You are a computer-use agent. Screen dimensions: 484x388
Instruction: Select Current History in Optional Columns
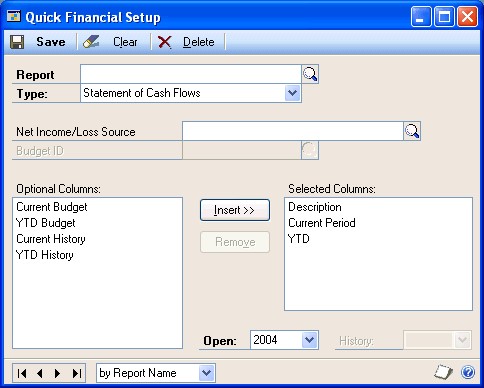pyautogui.click(x=51, y=239)
